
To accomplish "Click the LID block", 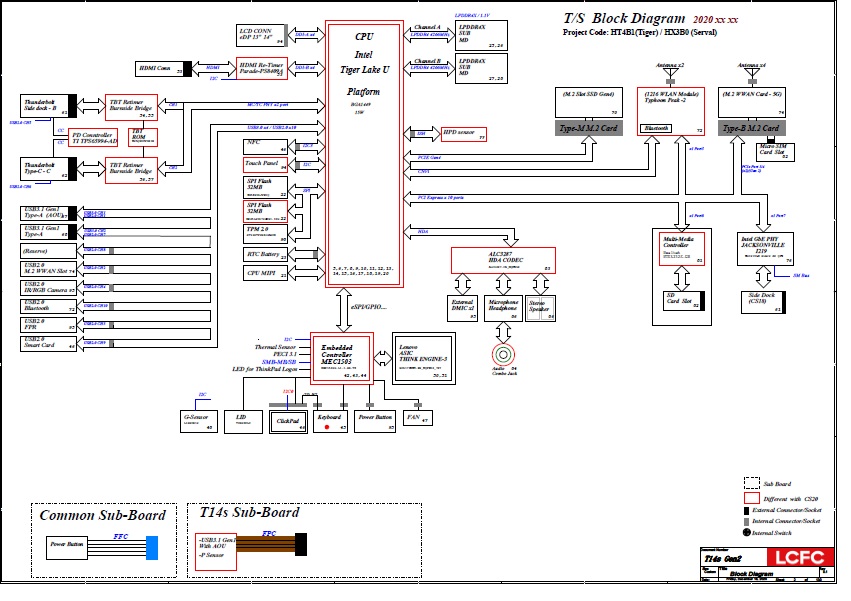I will coord(243,421).
